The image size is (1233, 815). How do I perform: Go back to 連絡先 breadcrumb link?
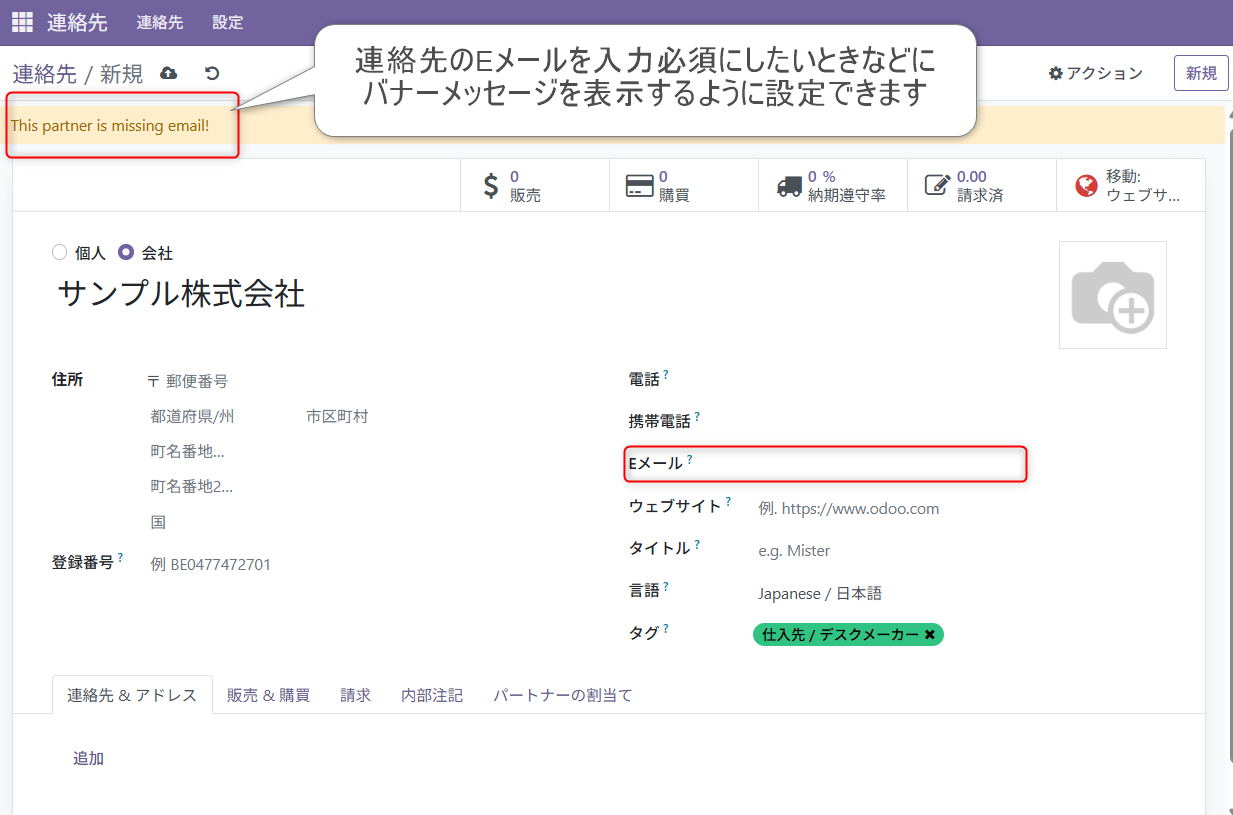point(44,73)
